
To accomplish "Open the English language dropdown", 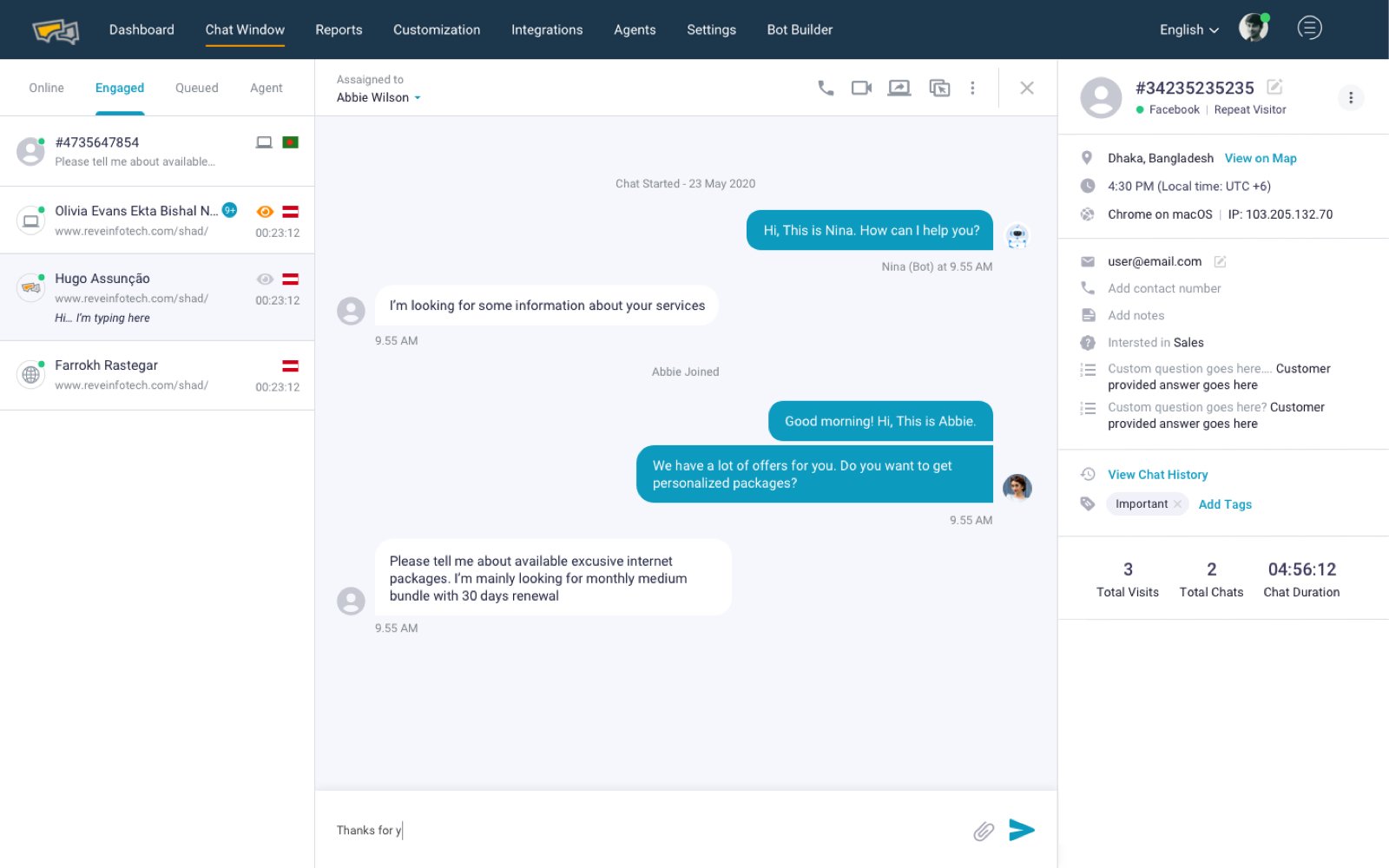I will [1188, 30].
